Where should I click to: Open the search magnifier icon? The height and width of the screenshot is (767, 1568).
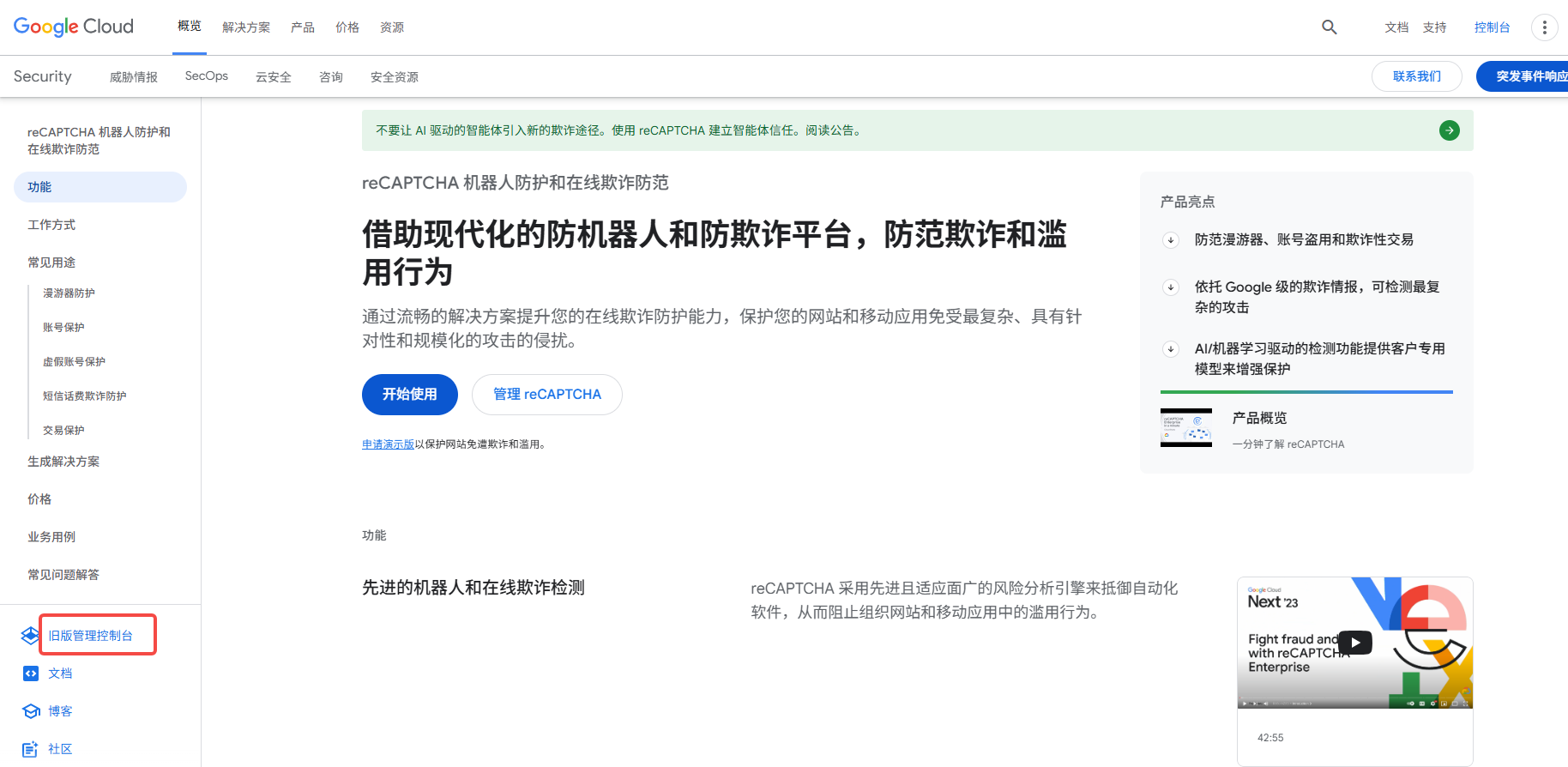pos(1330,27)
